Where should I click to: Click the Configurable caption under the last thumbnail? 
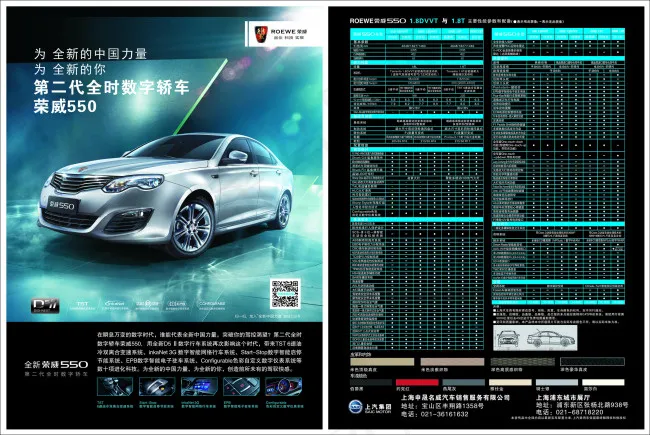(x=284, y=404)
